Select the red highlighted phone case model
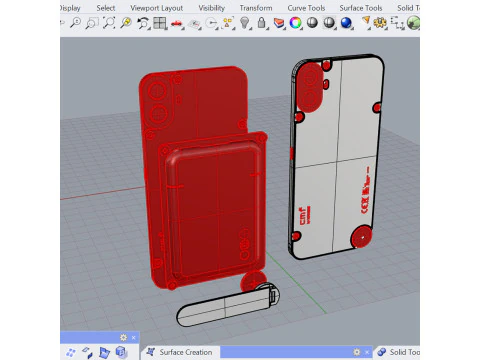Image resolution: width=480 pixels, height=360 pixels. pos(203,178)
